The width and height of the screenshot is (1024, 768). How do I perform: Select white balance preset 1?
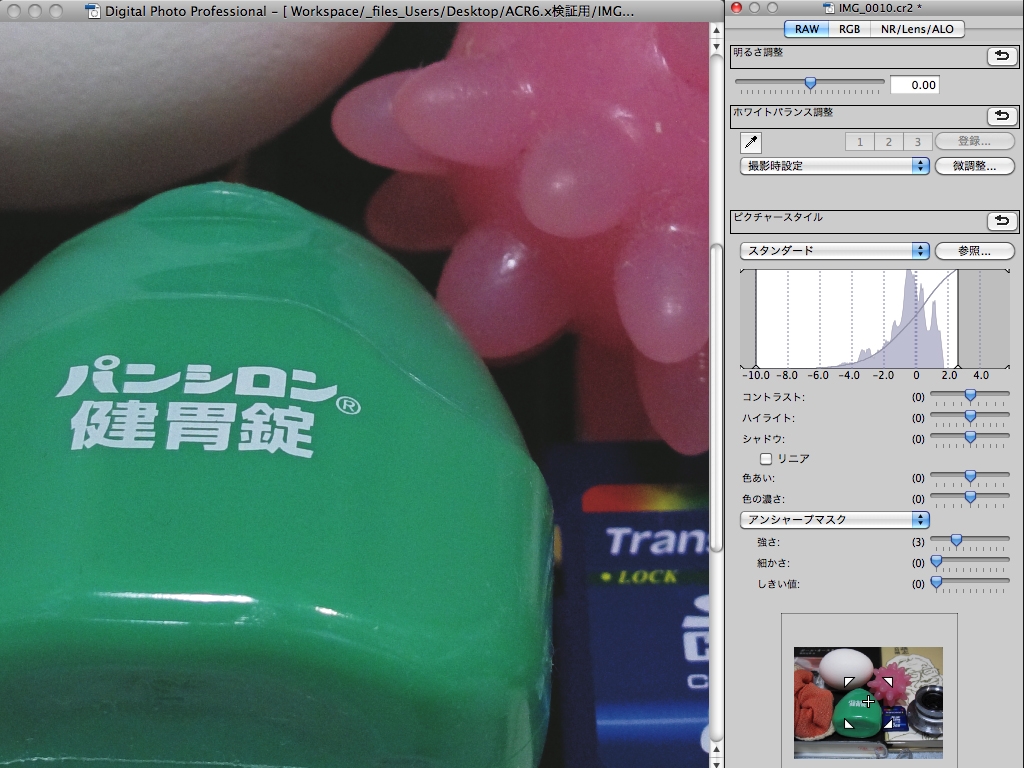pos(859,142)
